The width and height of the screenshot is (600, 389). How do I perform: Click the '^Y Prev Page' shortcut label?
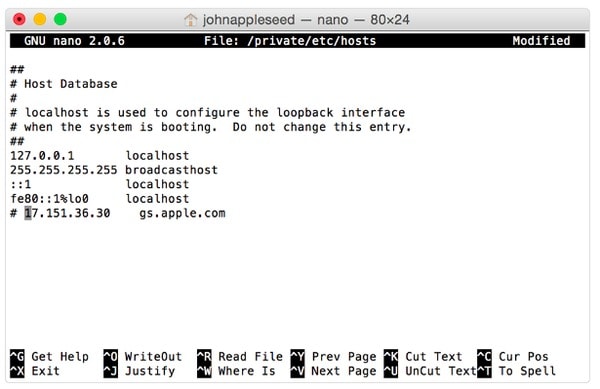(x=333, y=356)
